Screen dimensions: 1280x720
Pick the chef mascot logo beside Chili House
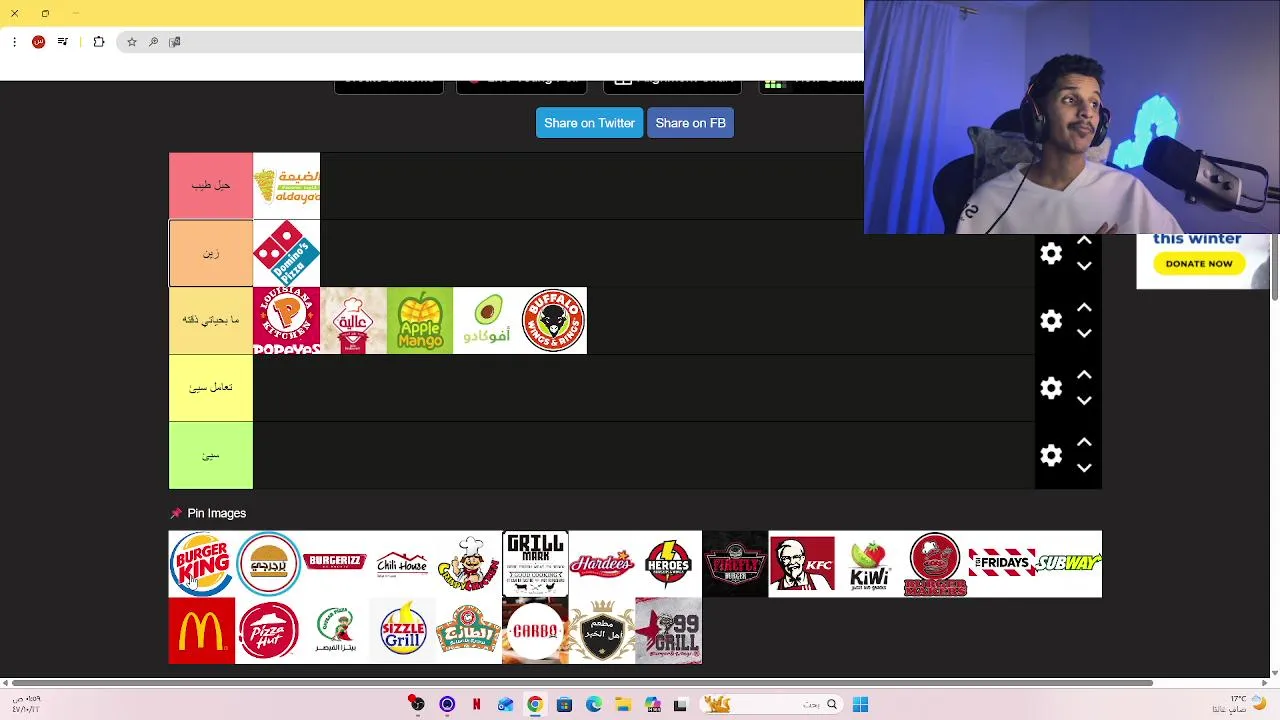468,564
